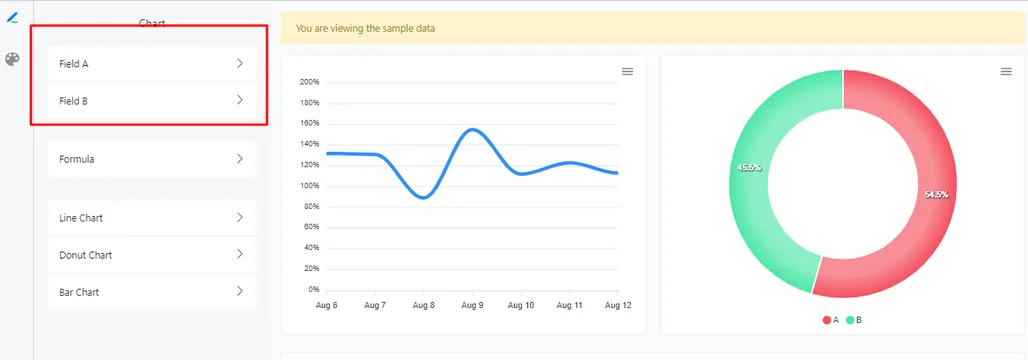
Task: Open the line chart hamburger menu
Action: pos(627,71)
